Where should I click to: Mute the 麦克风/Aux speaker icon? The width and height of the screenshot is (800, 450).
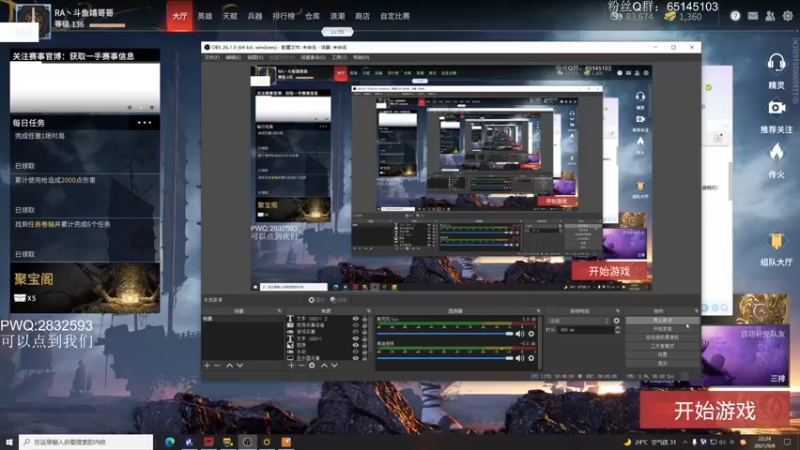pos(520,334)
